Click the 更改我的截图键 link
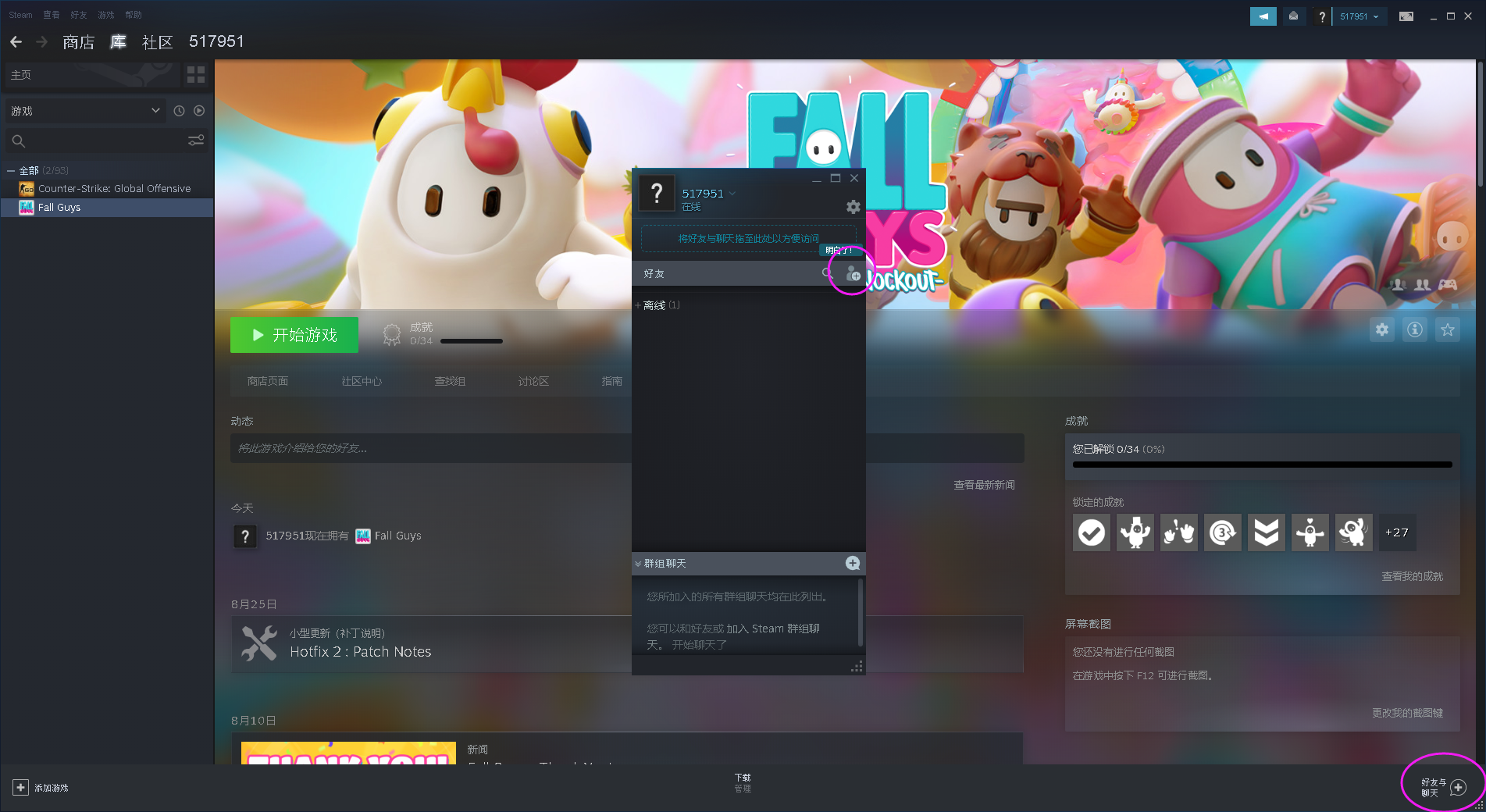This screenshot has height=812, width=1486. pyautogui.click(x=1407, y=713)
